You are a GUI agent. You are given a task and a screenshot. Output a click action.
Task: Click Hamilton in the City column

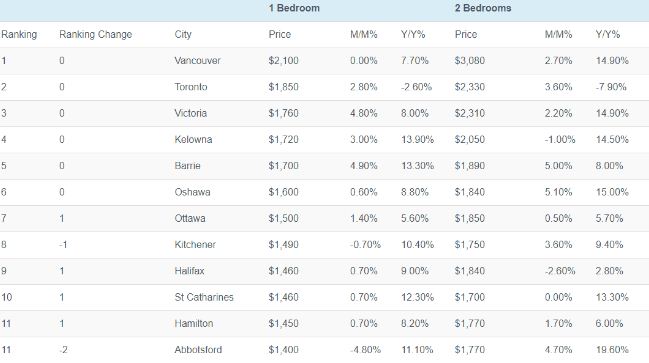(x=194, y=324)
